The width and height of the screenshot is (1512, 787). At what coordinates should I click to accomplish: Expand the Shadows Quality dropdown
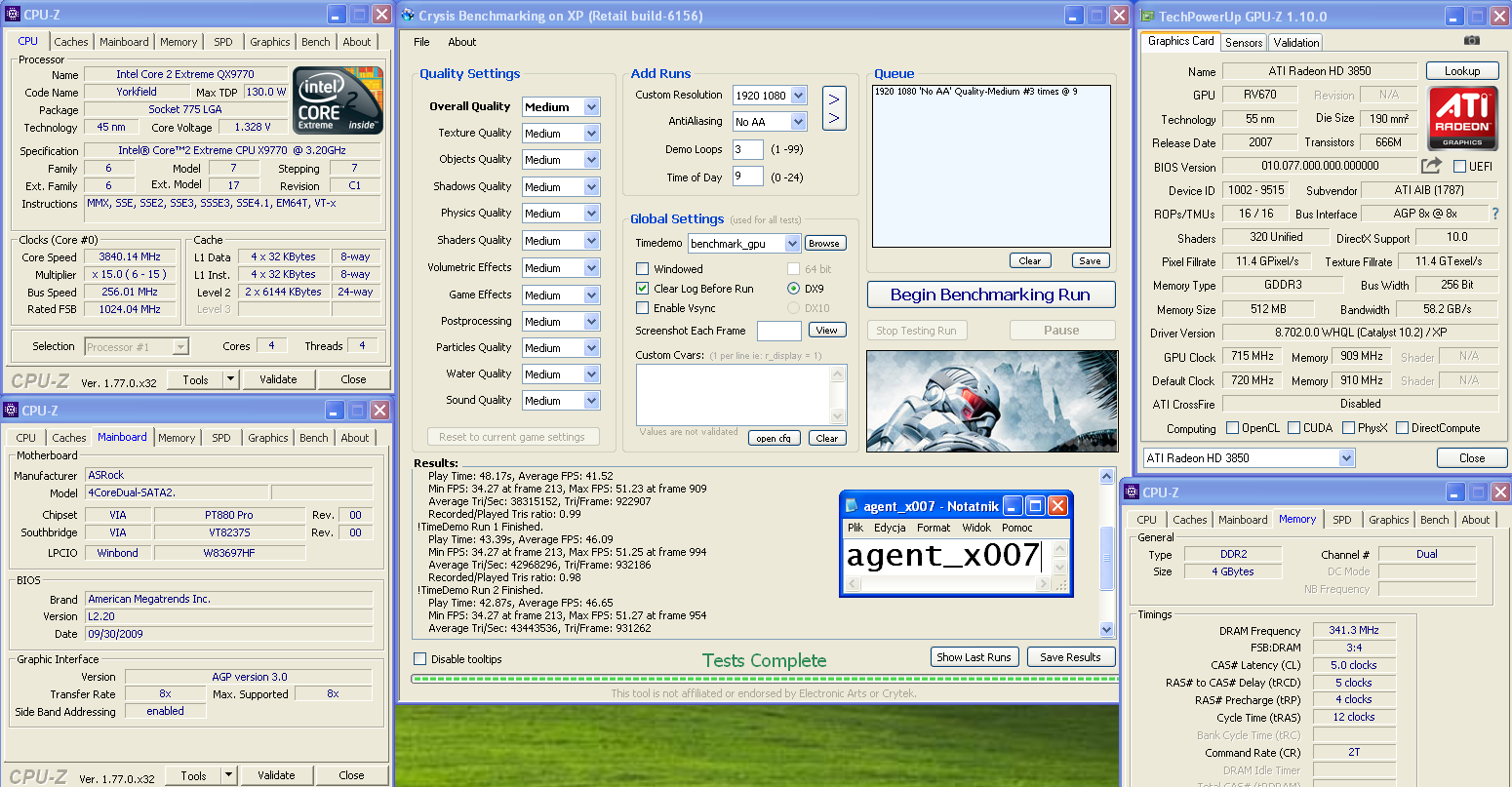coord(591,187)
